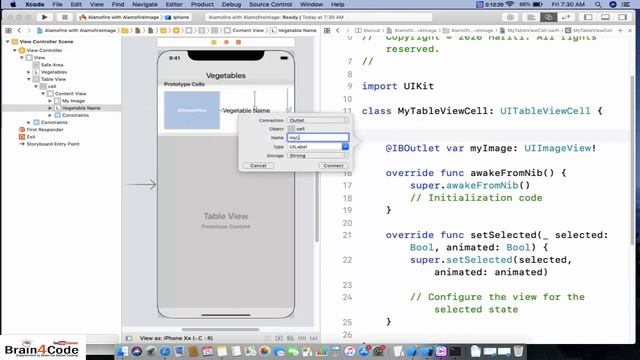Toggle the debug area button
Viewport: 640px width, 360px height.
coord(605,17)
